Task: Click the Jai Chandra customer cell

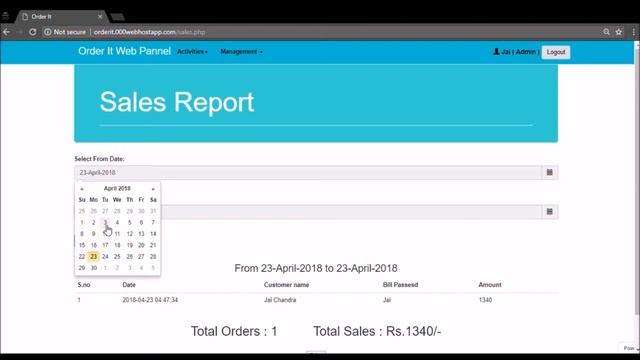Action: [280, 300]
